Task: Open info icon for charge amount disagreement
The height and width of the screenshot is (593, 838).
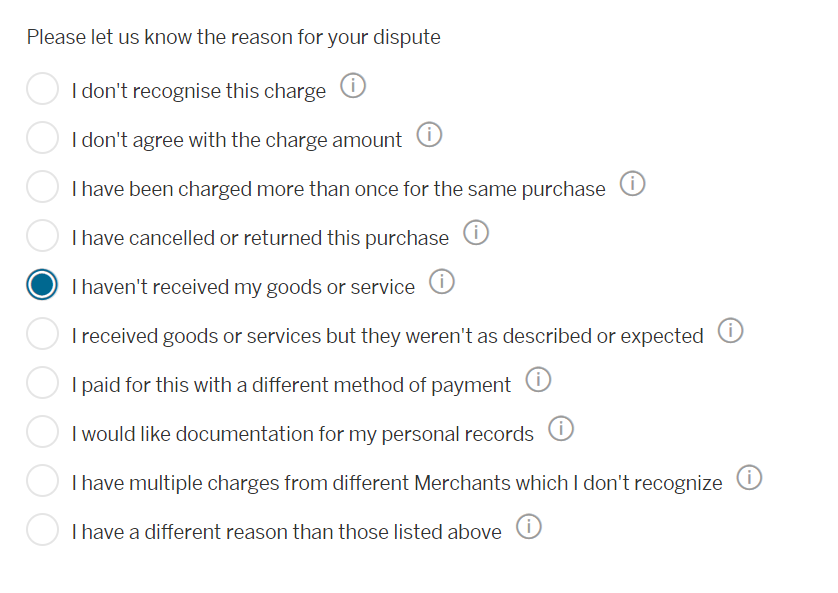Action: pos(429,136)
